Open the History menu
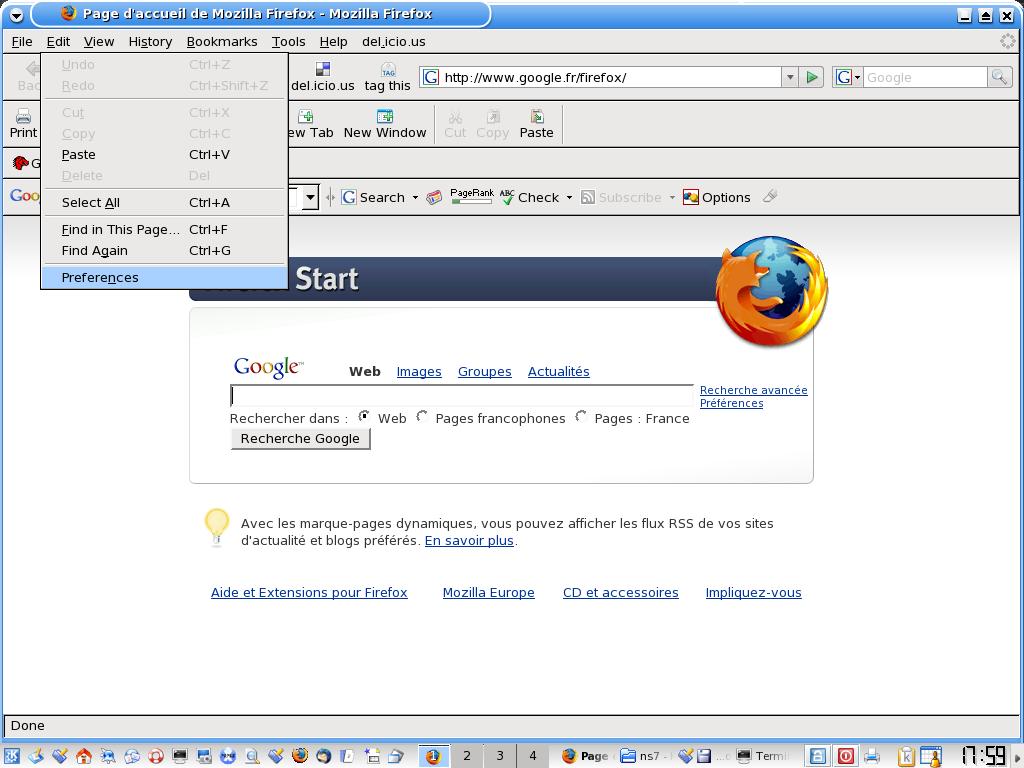The image size is (1024, 768). pos(150,42)
